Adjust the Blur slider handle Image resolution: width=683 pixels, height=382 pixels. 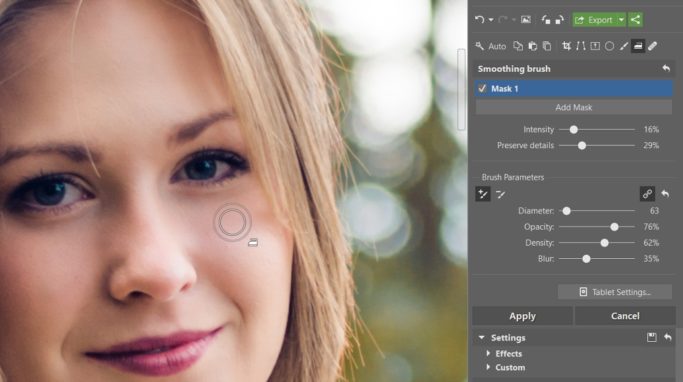click(x=586, y=259)
